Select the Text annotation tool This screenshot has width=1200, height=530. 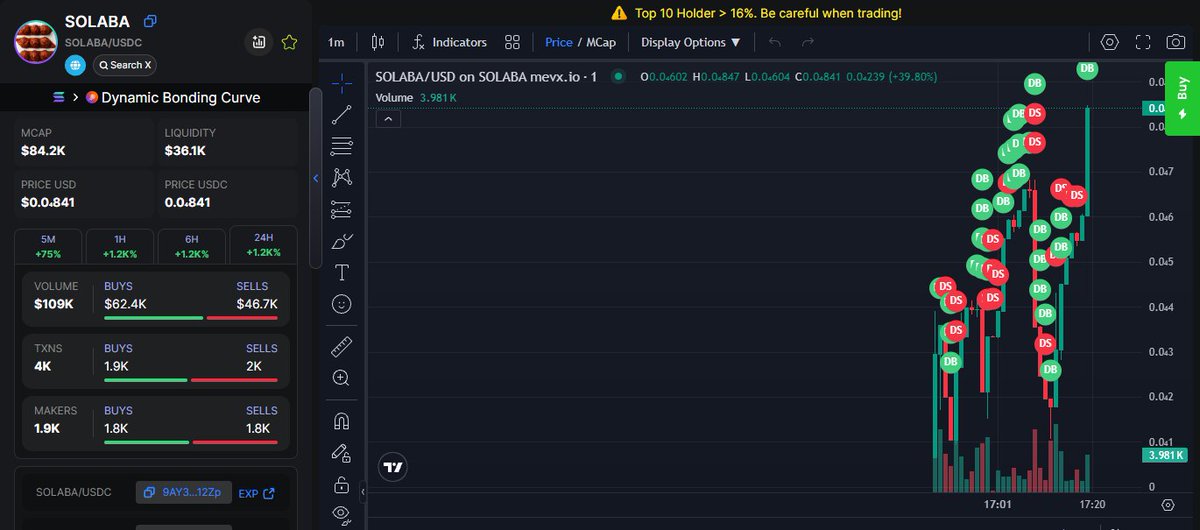(341, 272)
